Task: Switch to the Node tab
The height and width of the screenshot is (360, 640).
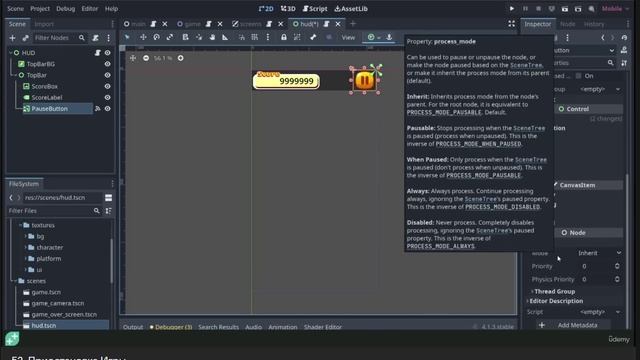Action: (x=567, y=24)
